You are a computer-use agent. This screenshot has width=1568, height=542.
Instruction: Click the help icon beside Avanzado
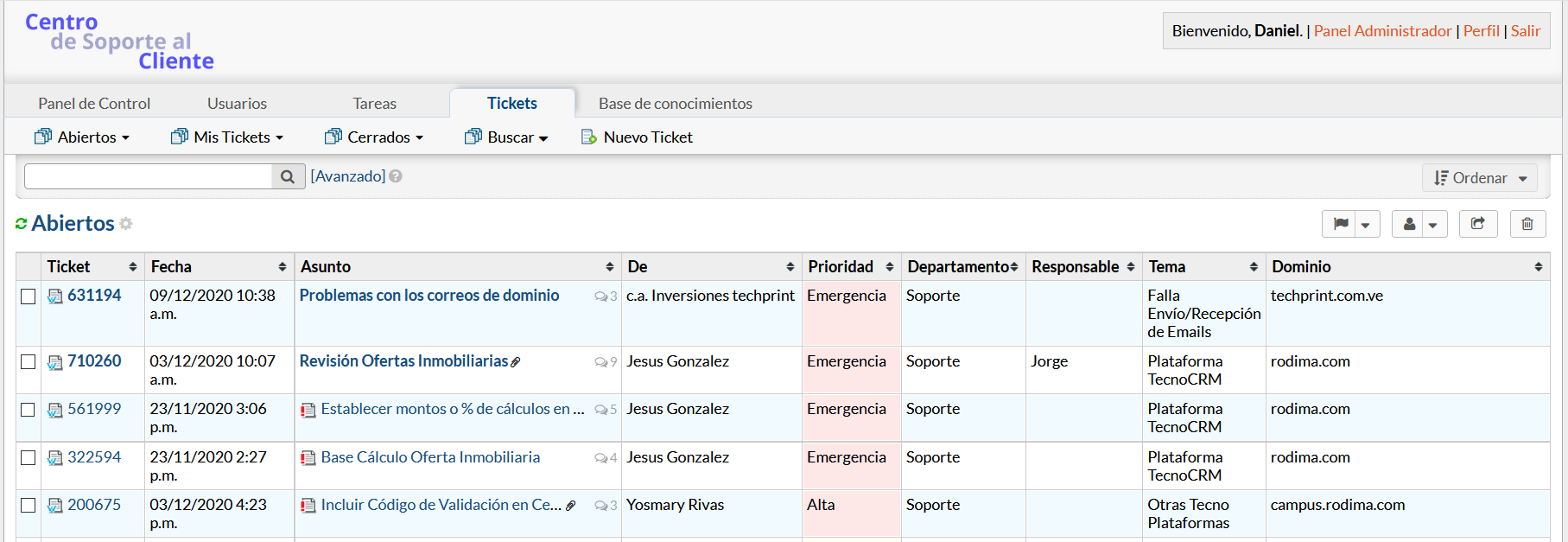tap(396, 176)
